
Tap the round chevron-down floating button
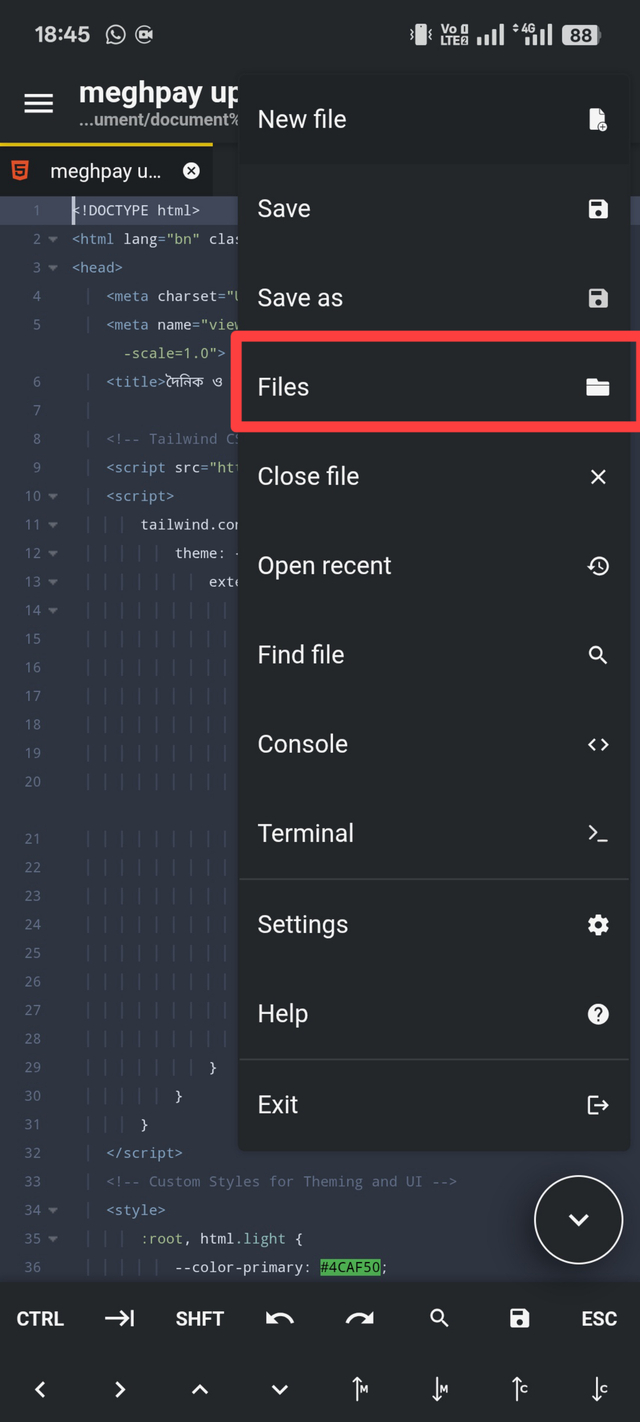578,1220
